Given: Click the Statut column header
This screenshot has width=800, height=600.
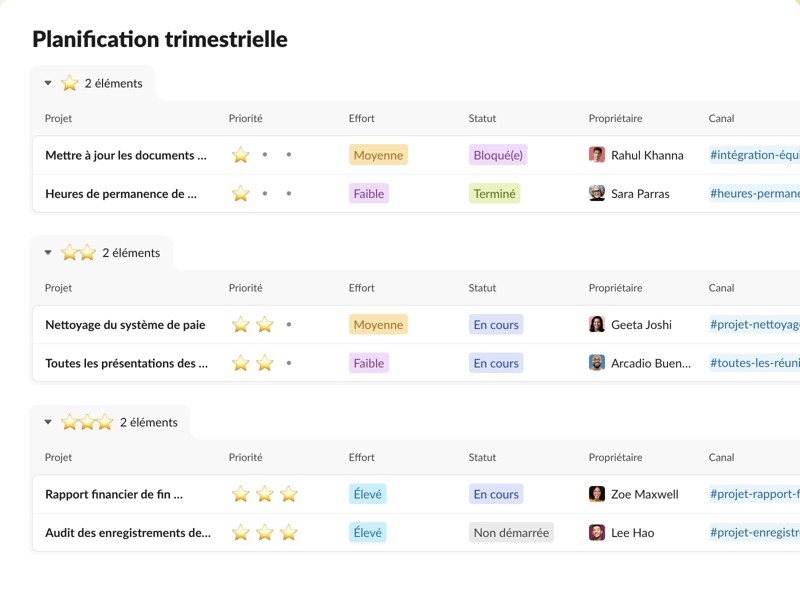Looking at the screenshot, I should pos(482,118).
